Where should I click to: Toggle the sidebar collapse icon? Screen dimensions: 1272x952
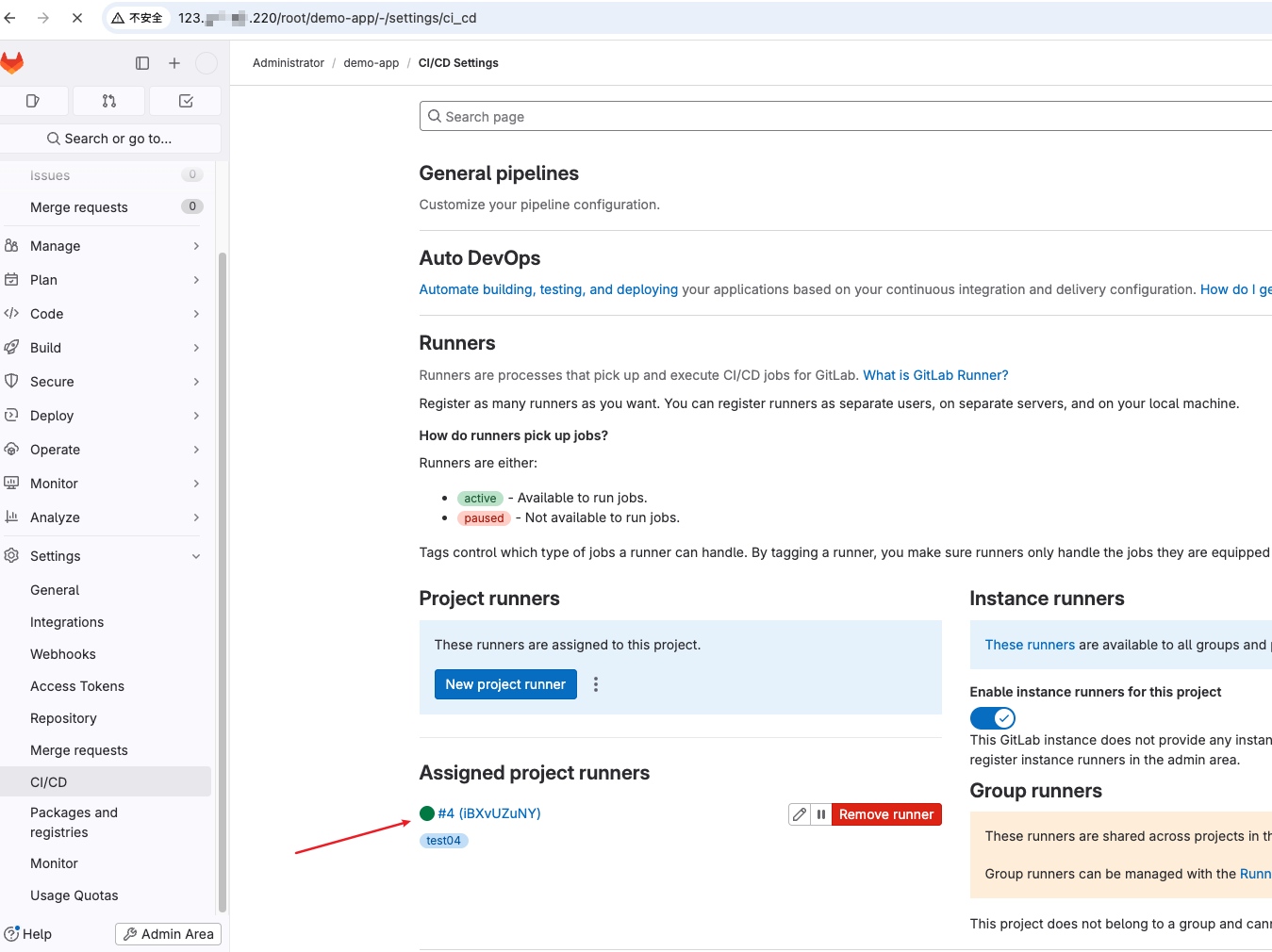tap(142, 63)
